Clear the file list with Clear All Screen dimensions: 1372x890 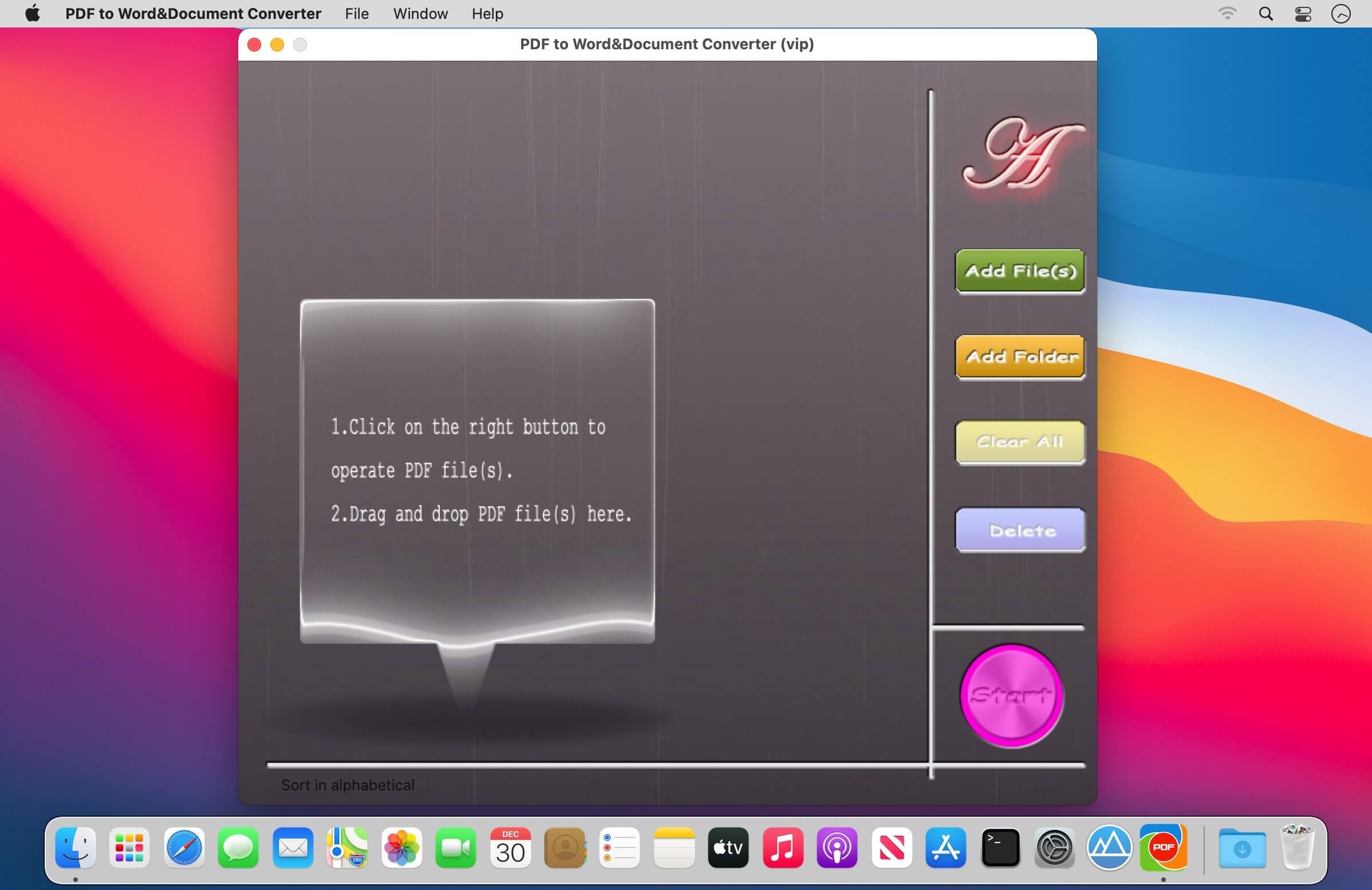pos(1020,442)
